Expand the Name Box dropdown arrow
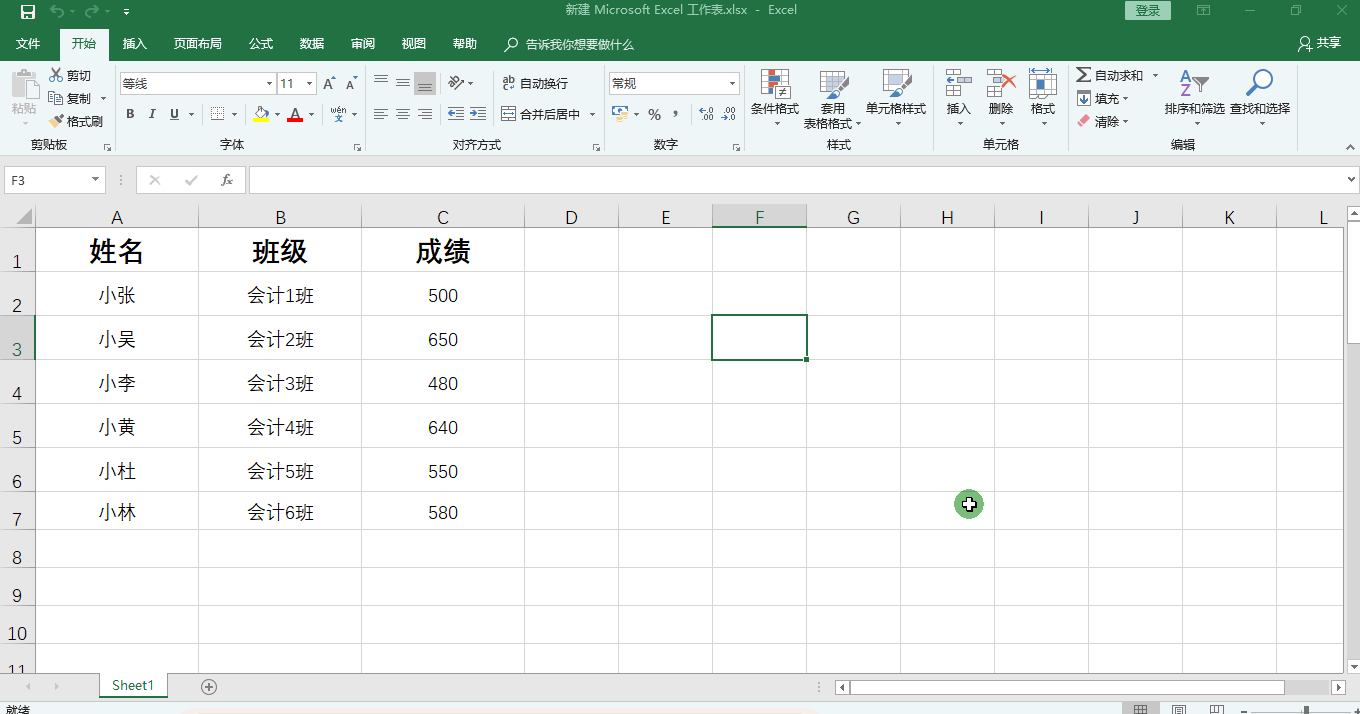The image size is (1360, 714). [x=96, y=180]
